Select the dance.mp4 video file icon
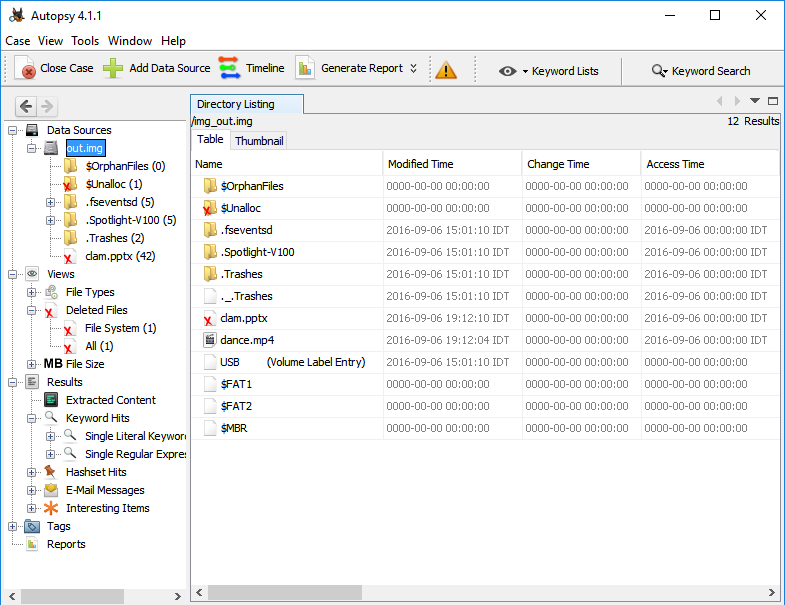The width and height of the screenshot is (785, 605). pos(210,340)
